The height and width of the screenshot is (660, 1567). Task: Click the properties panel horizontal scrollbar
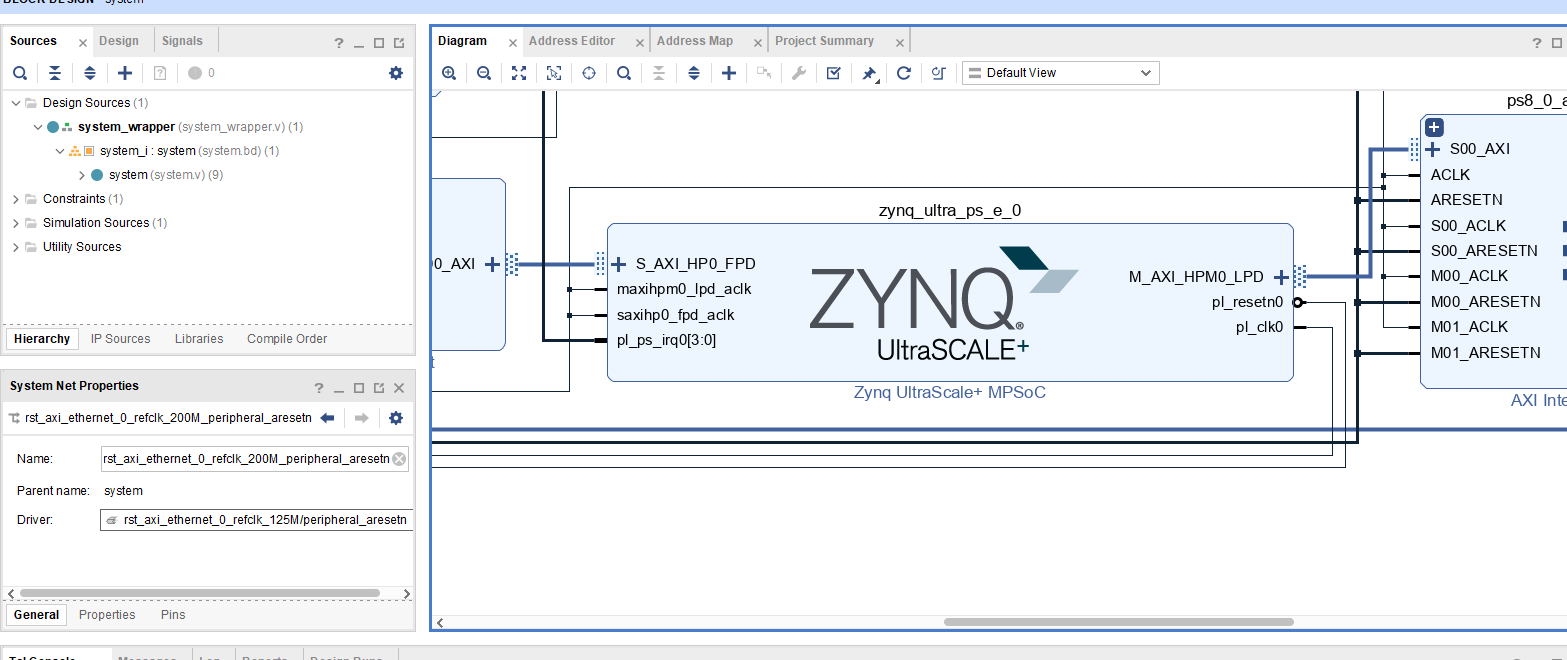point(200,593)
